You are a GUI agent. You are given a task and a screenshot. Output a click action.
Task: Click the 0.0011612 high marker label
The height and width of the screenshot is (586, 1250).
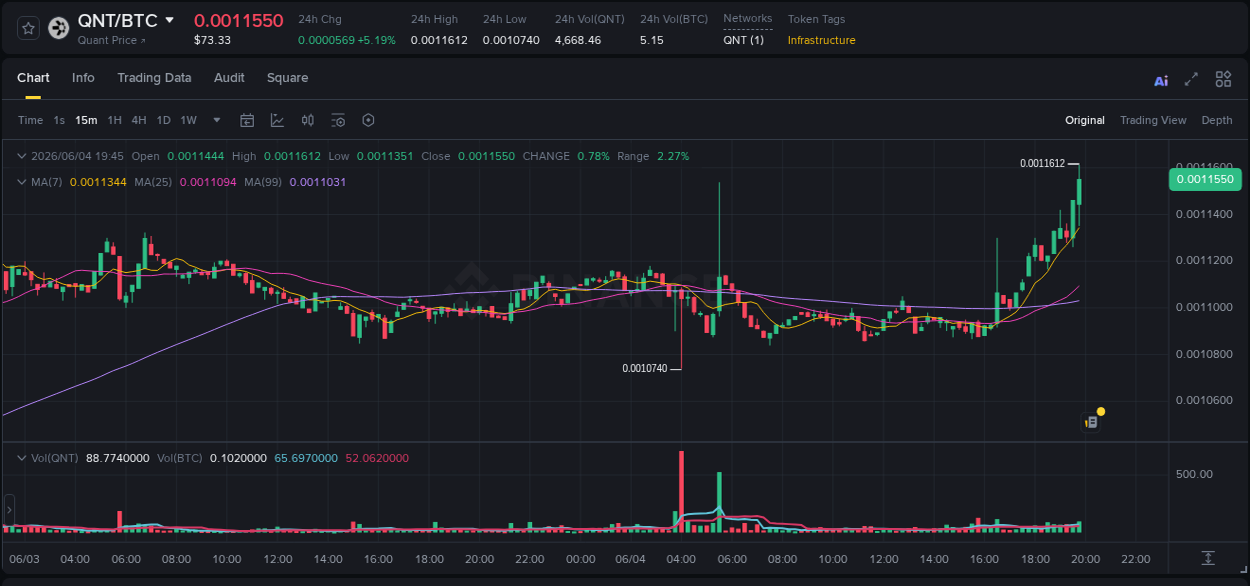coord(1042,163)
